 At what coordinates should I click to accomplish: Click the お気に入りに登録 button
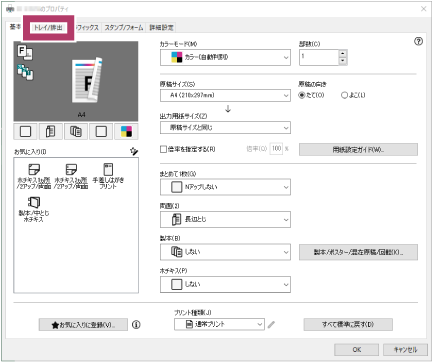83,324
